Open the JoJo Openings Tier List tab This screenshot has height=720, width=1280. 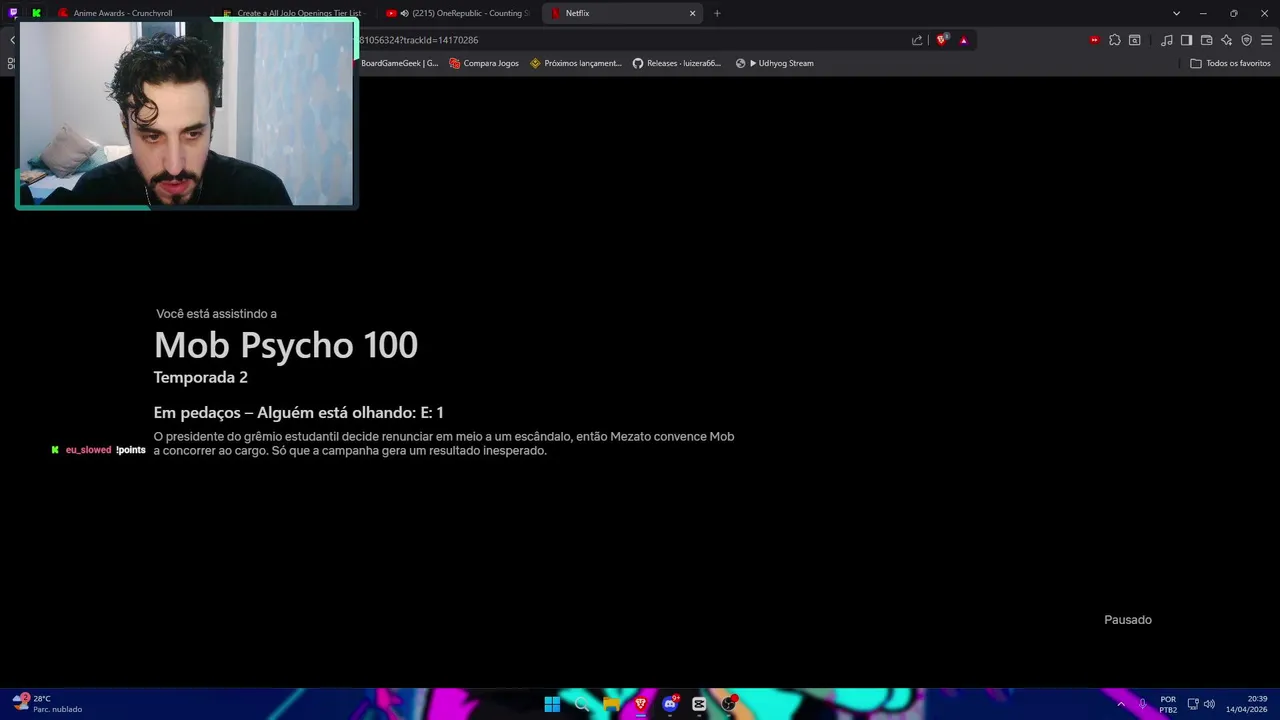295,13
